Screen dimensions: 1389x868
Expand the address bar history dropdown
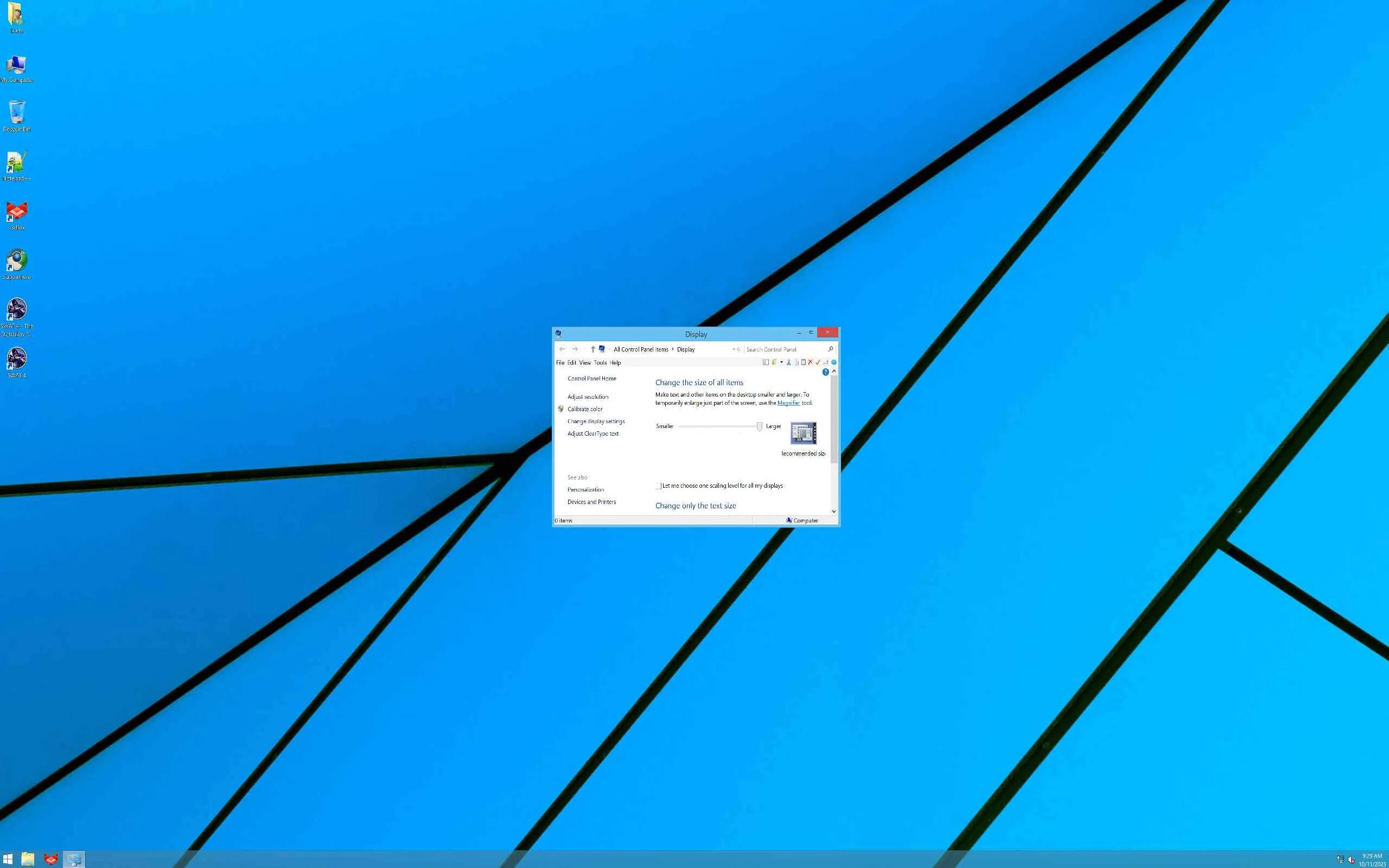click(x=733, y=349)
